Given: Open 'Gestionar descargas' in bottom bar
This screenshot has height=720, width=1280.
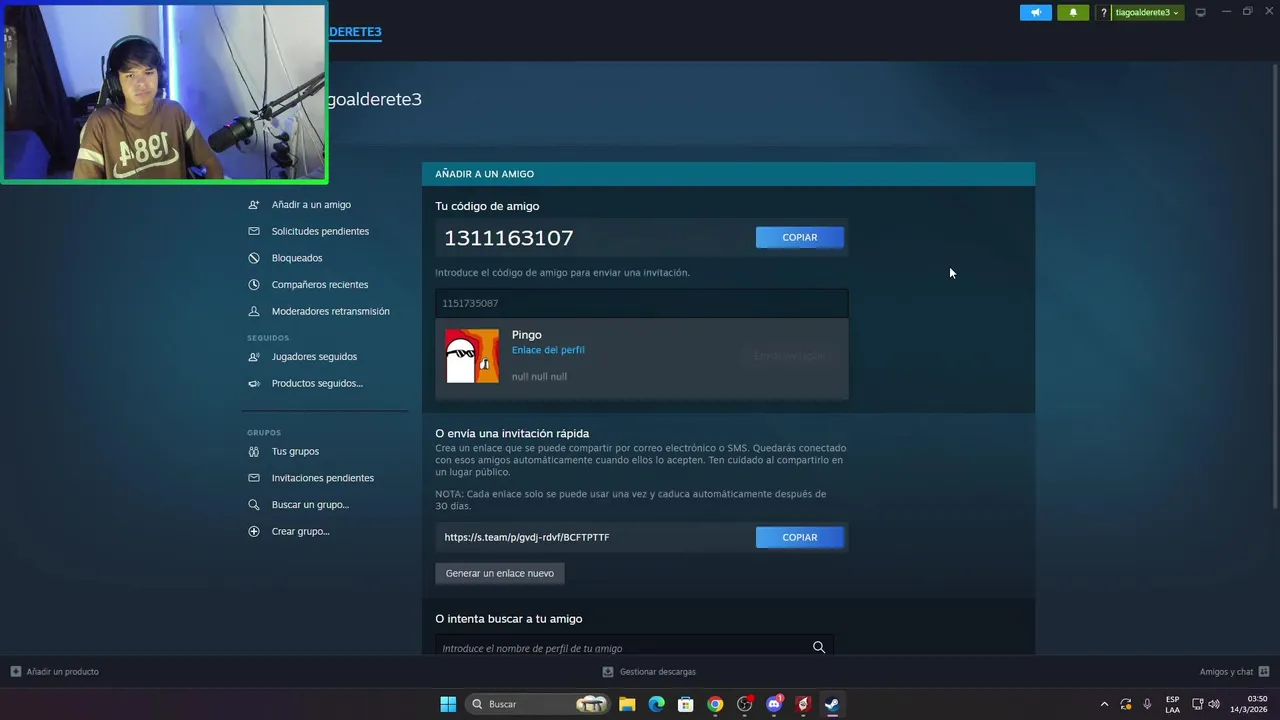Looking at the screenshot, I should click(x=649, y=672).
